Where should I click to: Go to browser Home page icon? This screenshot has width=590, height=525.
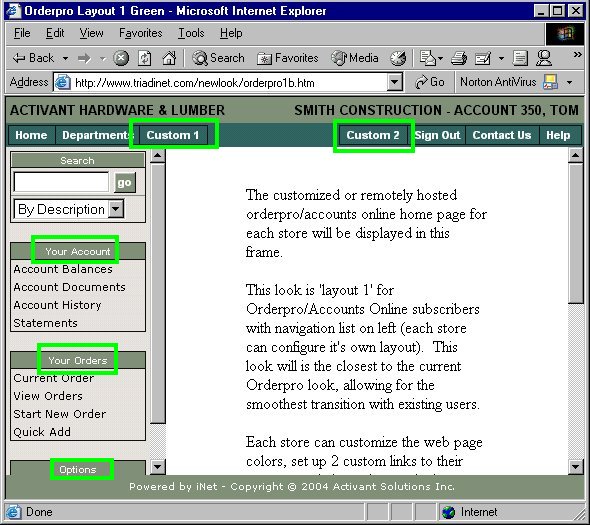pos(169,58)
